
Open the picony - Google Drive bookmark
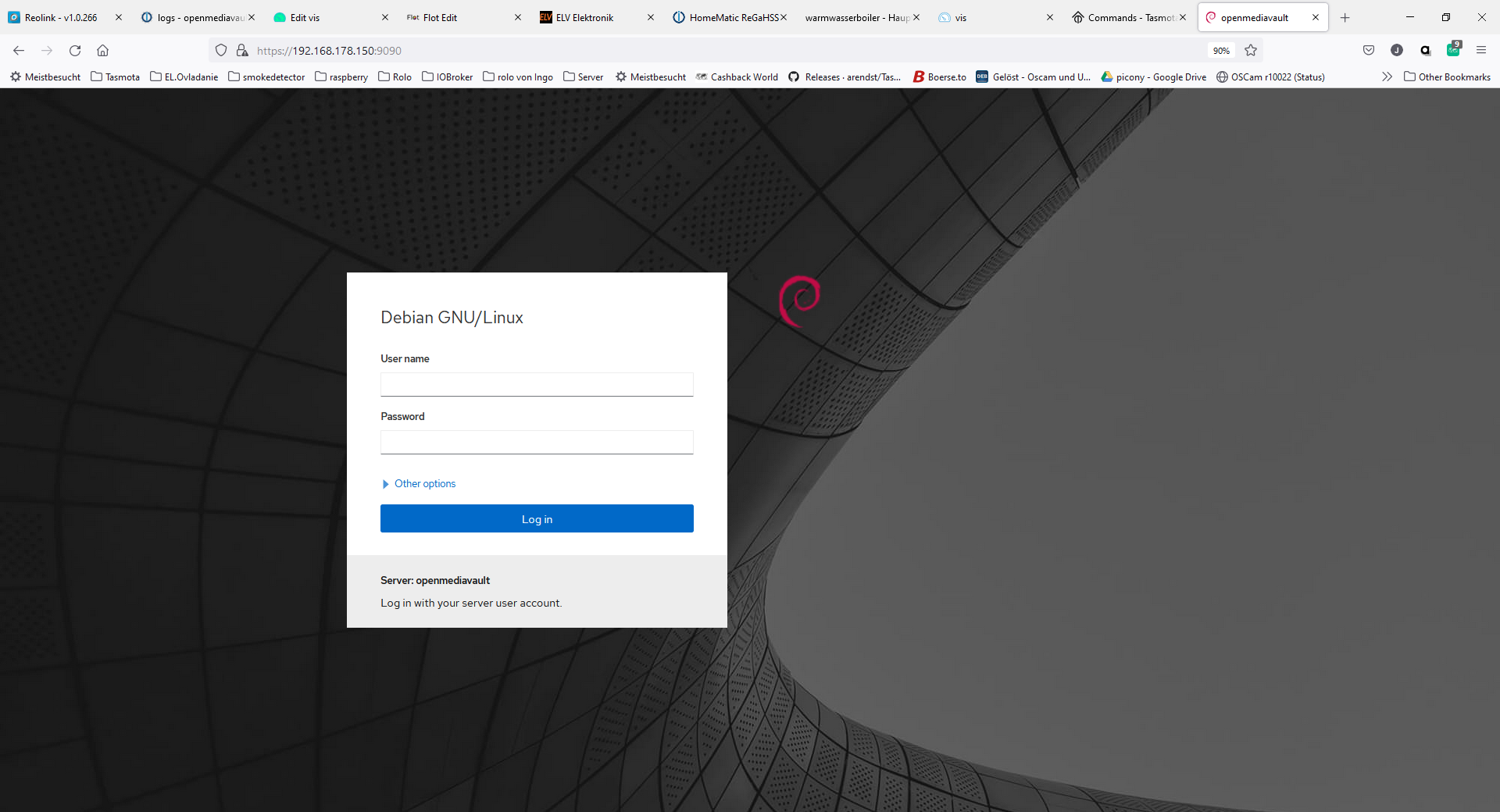pos(1153,77)
